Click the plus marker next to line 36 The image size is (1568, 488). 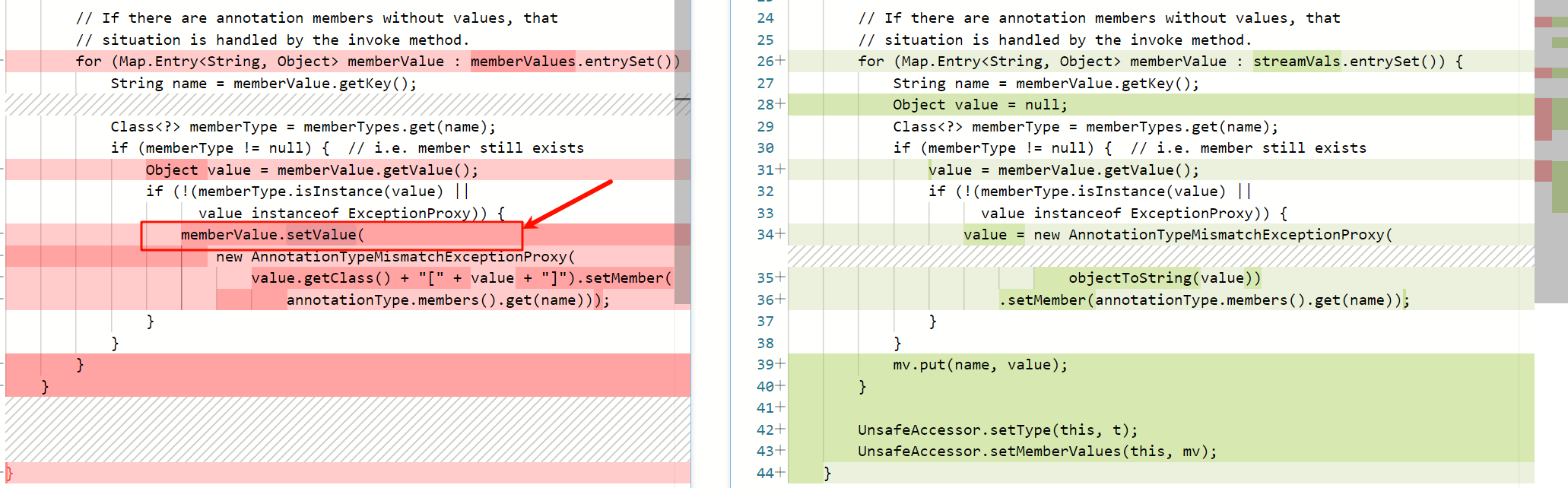tap(781, 299)
